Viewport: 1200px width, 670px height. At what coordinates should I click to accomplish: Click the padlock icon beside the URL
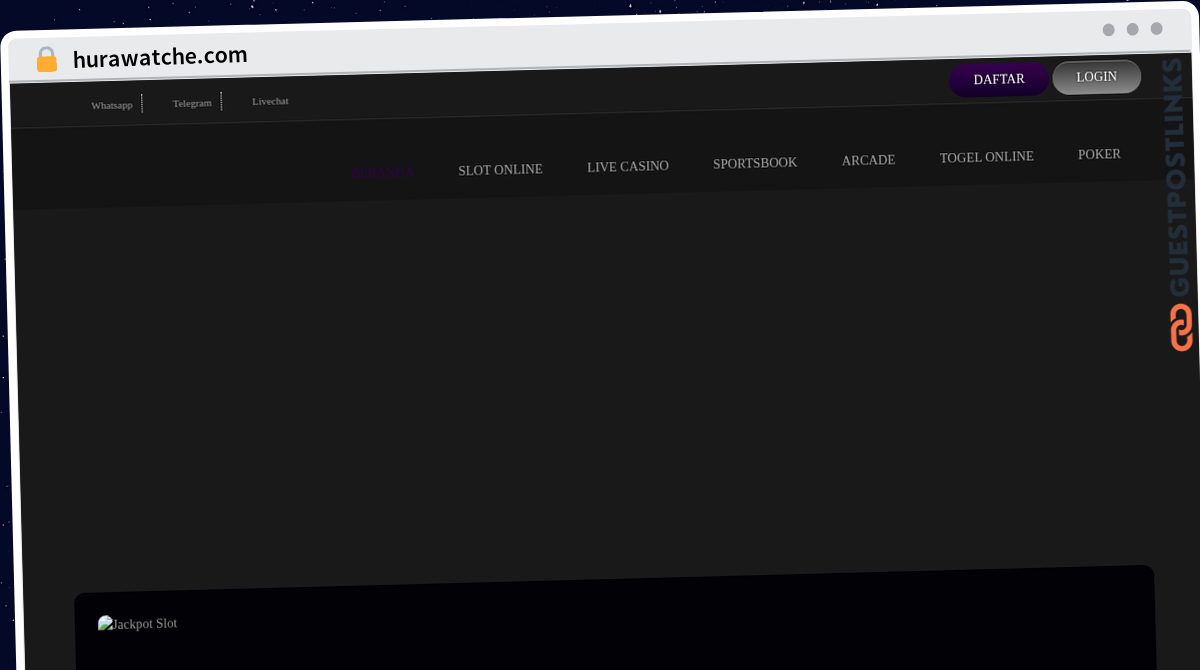[46, 60]
